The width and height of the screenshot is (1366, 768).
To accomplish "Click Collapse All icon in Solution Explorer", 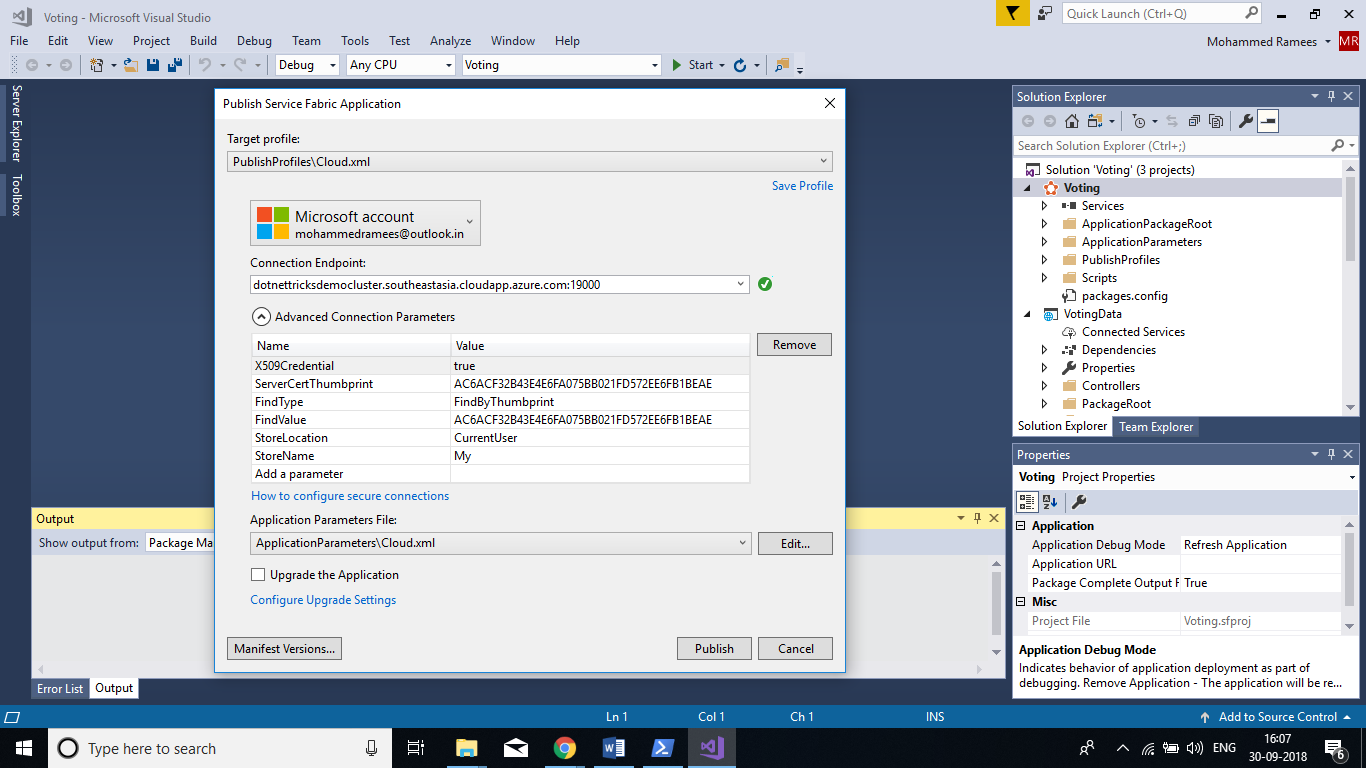I will (x=1194, y=121).
